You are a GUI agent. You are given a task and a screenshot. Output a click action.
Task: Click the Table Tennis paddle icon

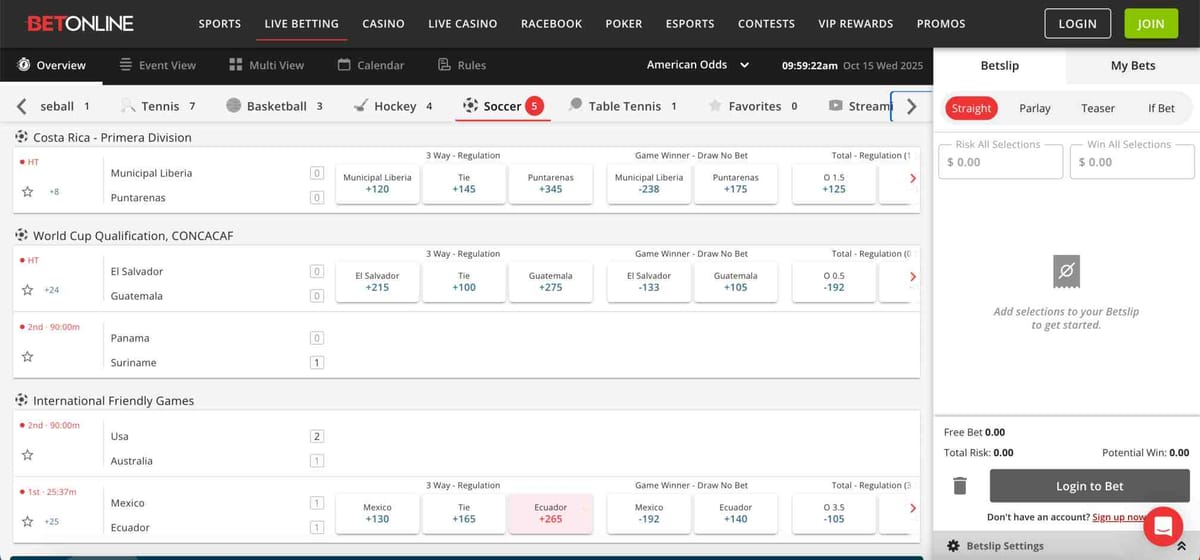point(575,106)
